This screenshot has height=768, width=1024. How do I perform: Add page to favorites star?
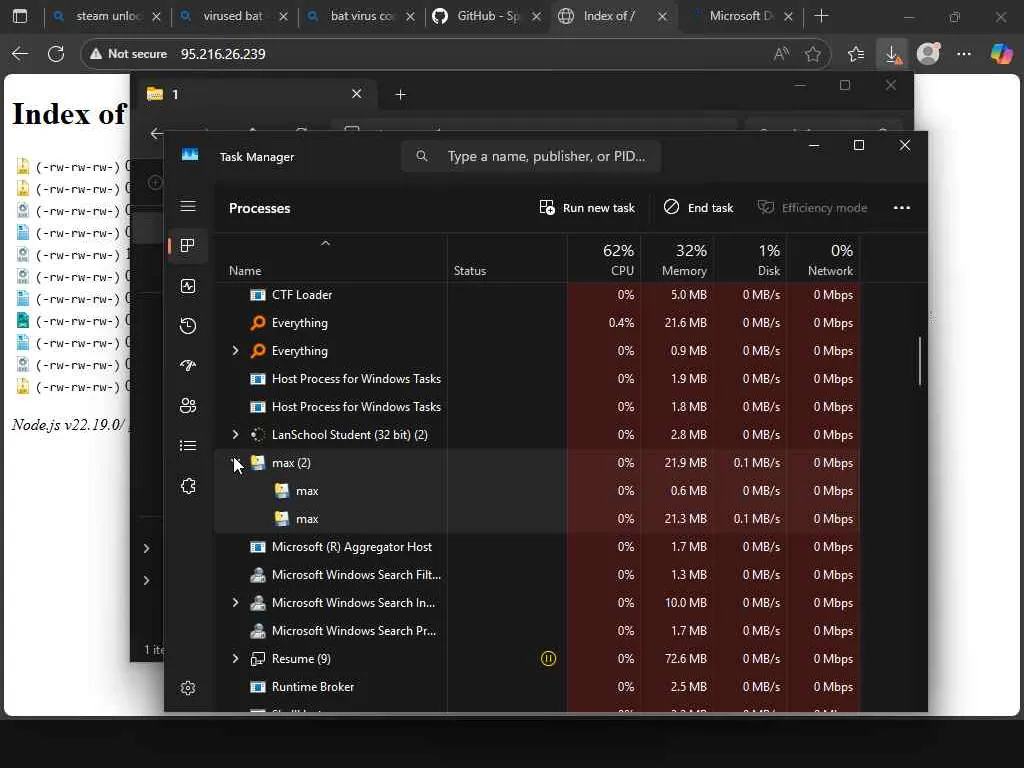[x=813, y=54]
